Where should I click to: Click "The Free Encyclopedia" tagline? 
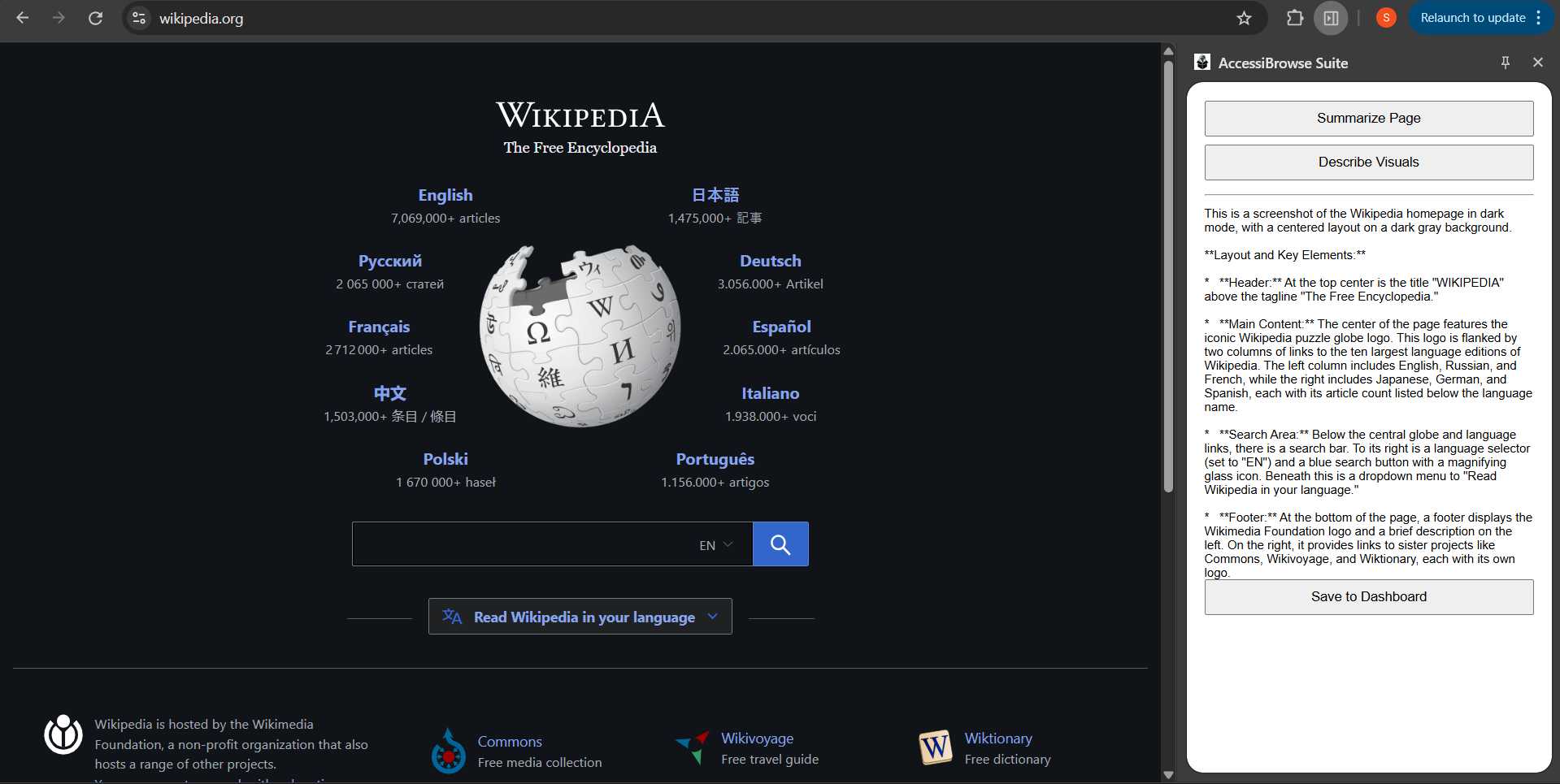click(x=580, y=148)
